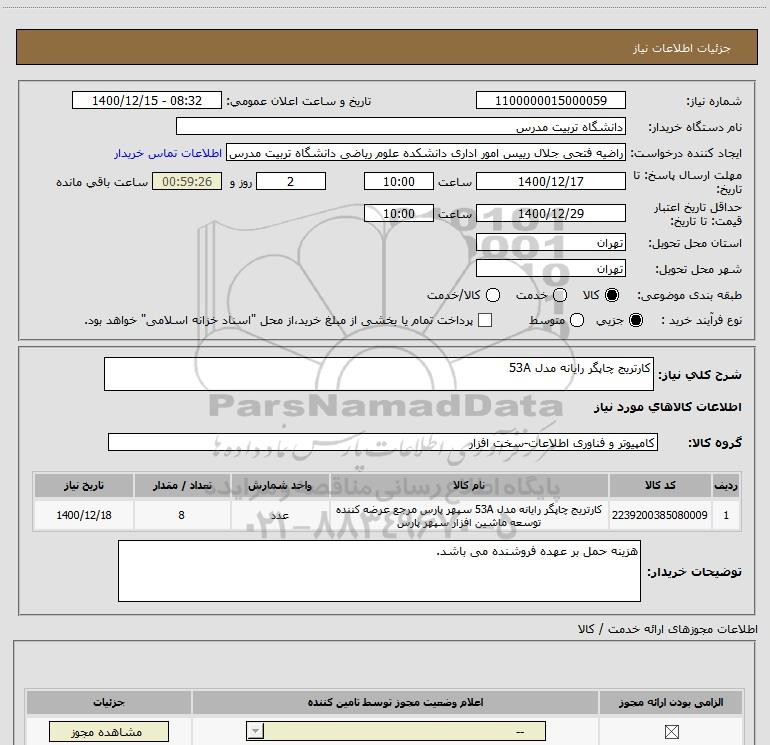Image resolution: width=770 pixels, height=745 pixels.
Task: Click the ردیف cell with number 1
Action: [x=726, y=515]
